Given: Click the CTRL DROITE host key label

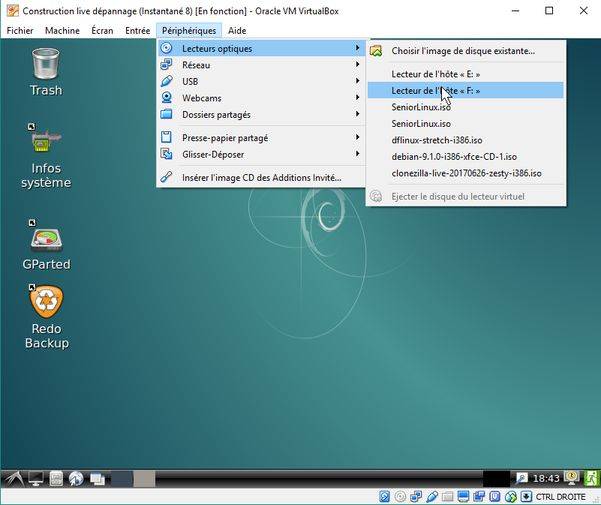Looking at the screenshot, I should (x=560, y=497).
